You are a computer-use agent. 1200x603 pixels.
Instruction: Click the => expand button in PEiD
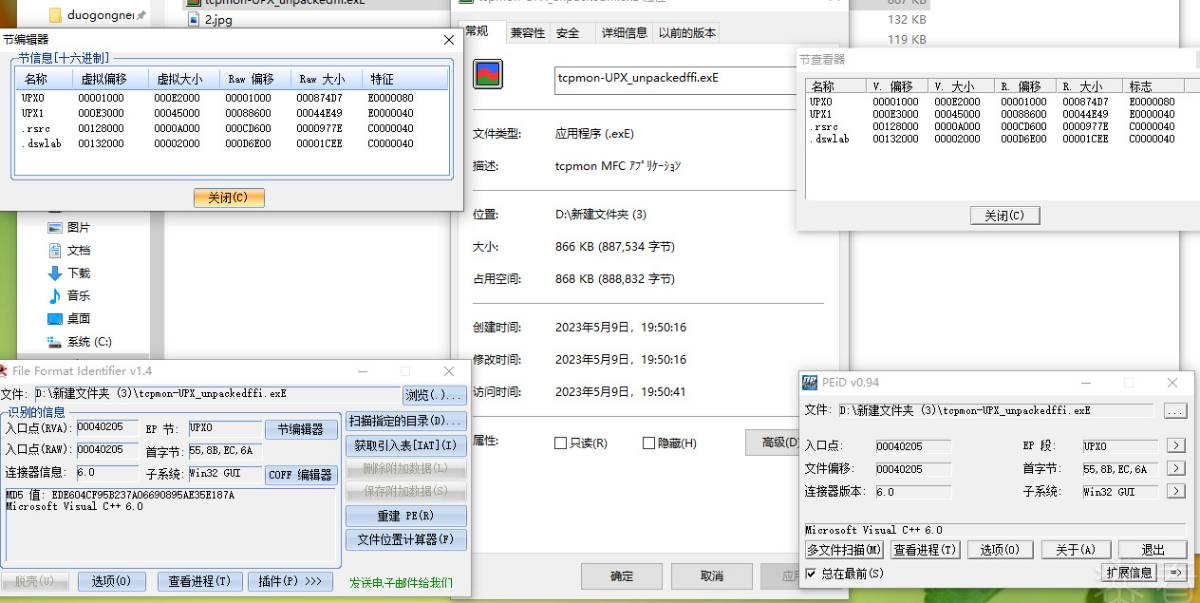coord(1174,573)
